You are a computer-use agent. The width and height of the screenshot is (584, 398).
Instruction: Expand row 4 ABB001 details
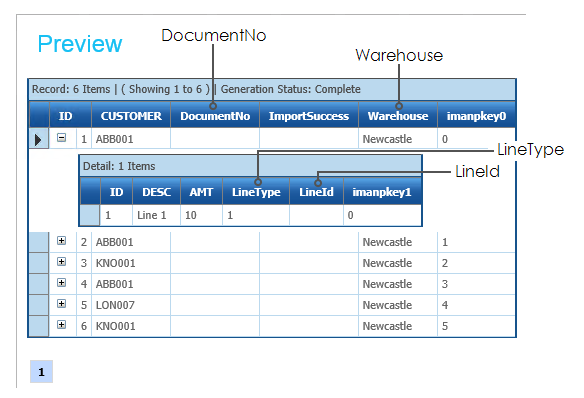pyautogui.click(x=61, y=283)
